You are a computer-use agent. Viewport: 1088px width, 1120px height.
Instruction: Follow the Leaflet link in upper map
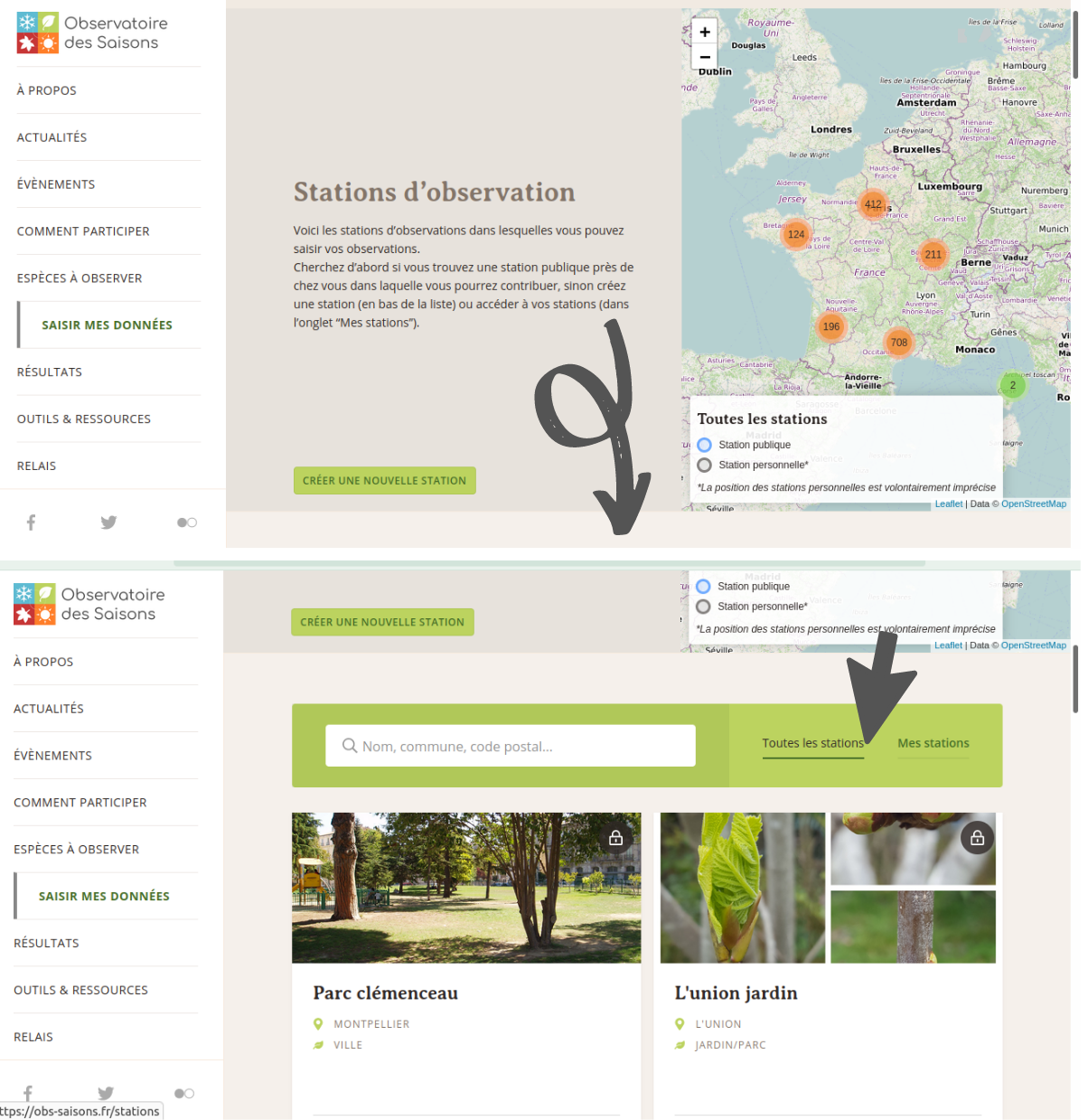click(x=949, y=504)
